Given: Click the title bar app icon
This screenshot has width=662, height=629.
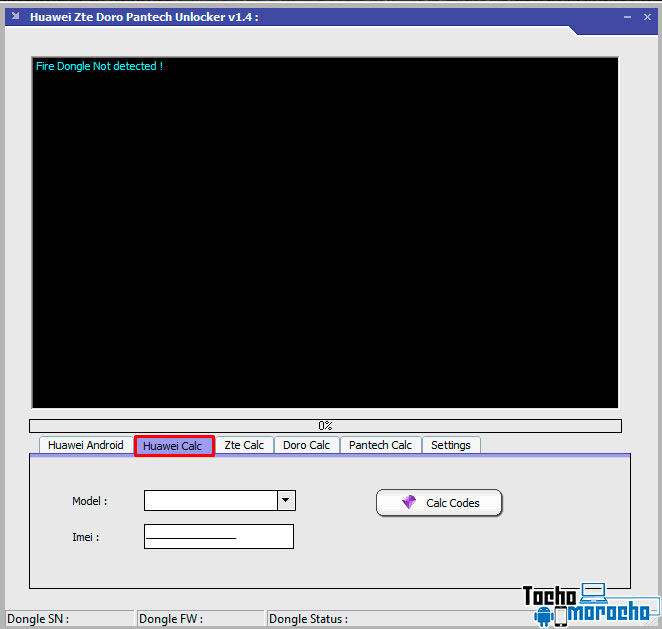Looking at the screenshot, I should (x=16, y=16).
